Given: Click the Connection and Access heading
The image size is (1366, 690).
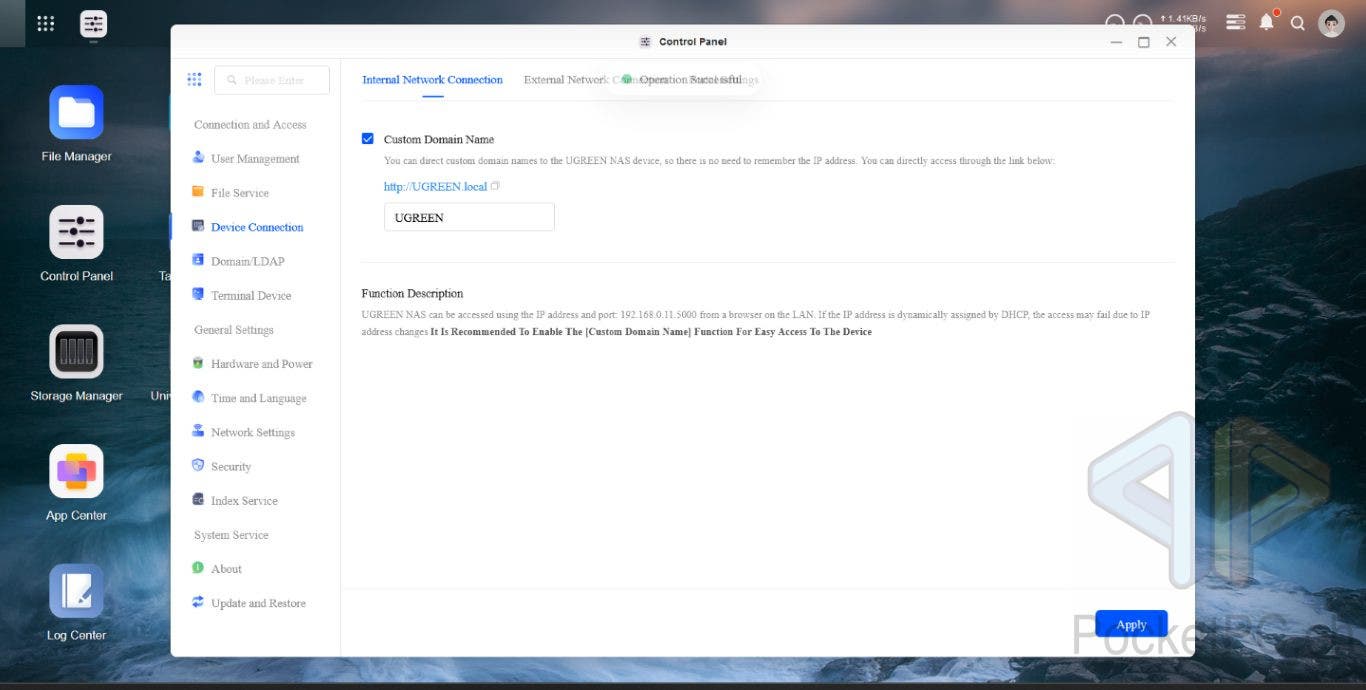Looking at the screenshot, I should 250,124.
